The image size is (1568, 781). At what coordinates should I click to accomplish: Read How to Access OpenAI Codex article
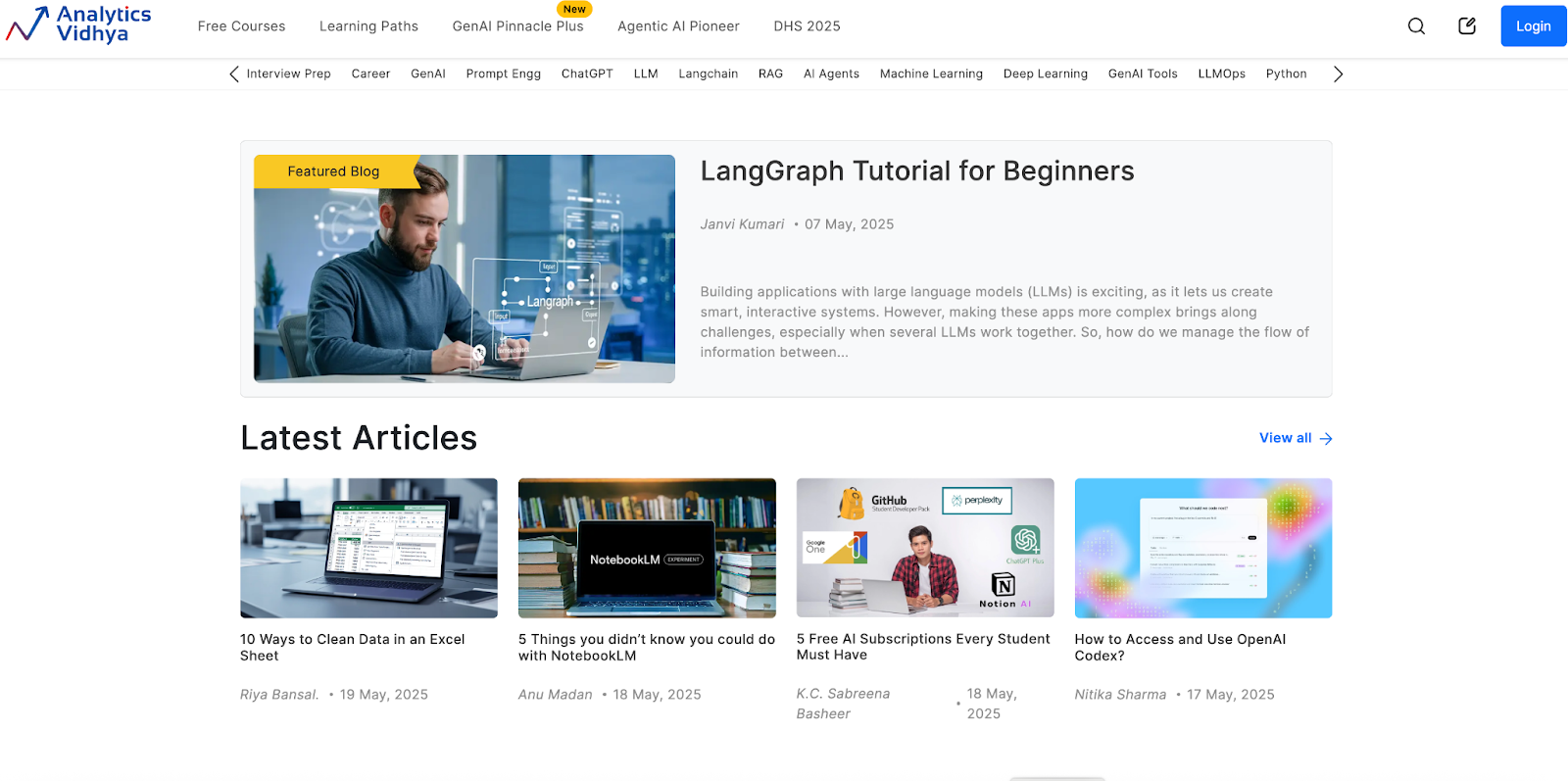(1180, 647)
